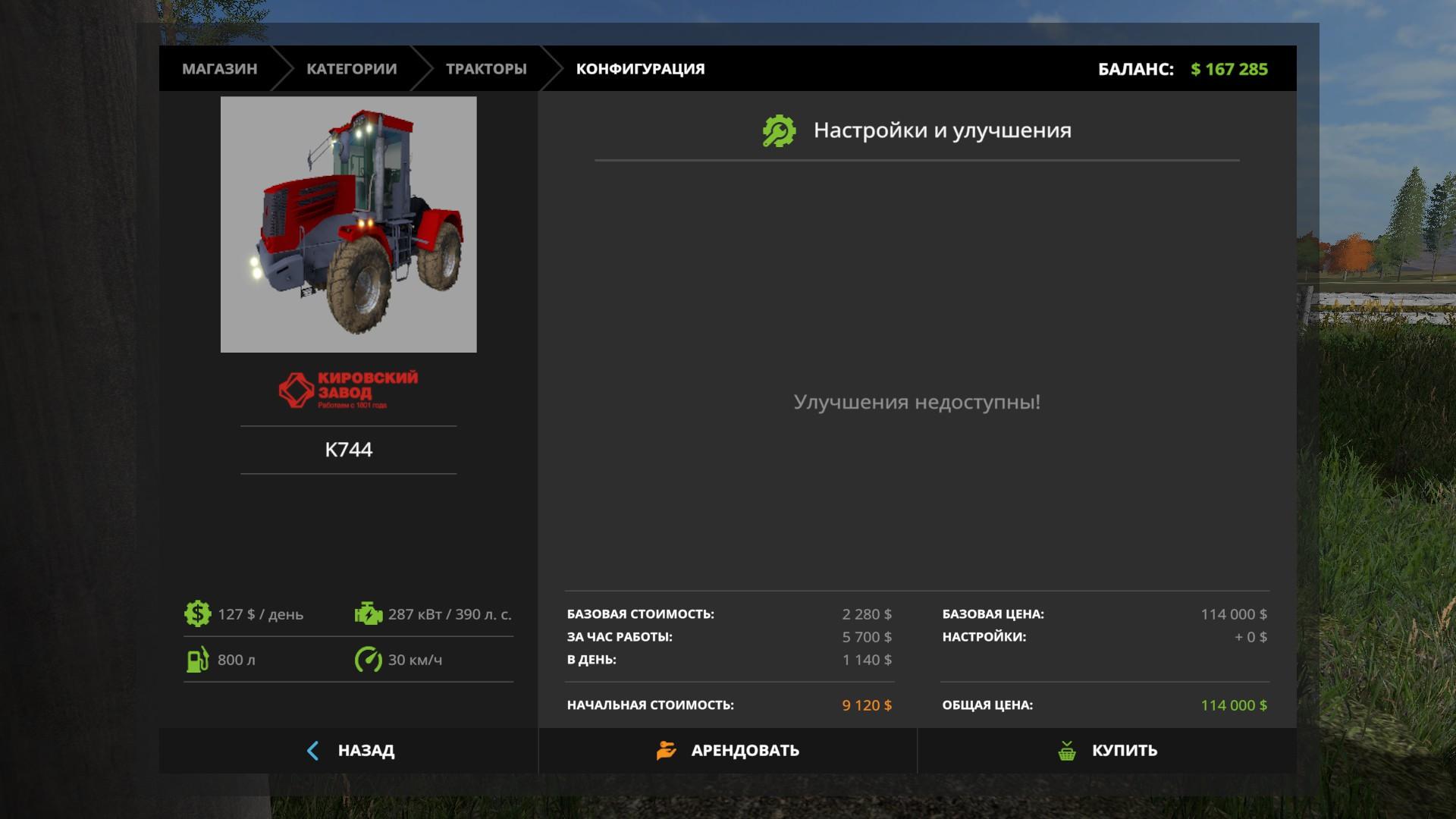Click the max speed gauge icon
Image resolution: width=1456 pixels, height=819 pixels.
[369, 660]
